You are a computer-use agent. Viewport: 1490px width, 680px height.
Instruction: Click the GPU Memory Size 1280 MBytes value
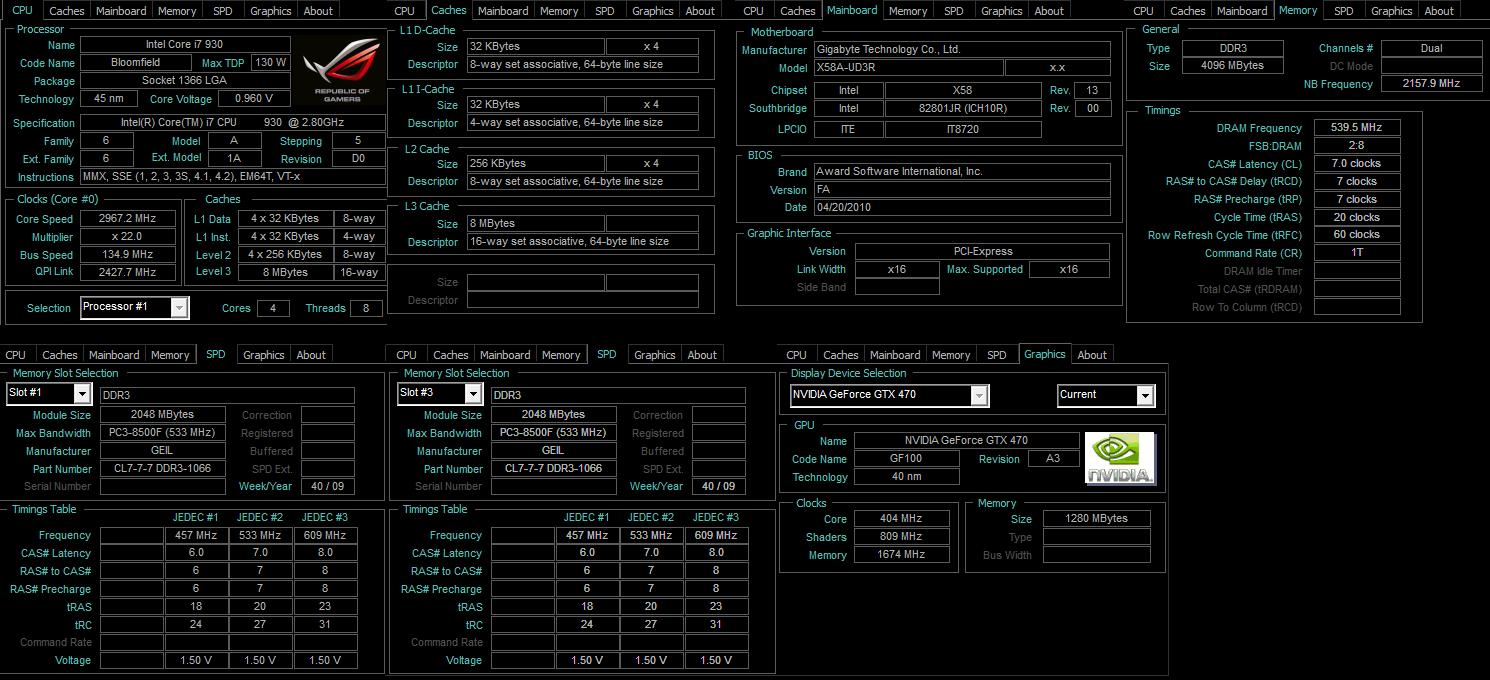pyautogui.click(x=1096, y=519)
